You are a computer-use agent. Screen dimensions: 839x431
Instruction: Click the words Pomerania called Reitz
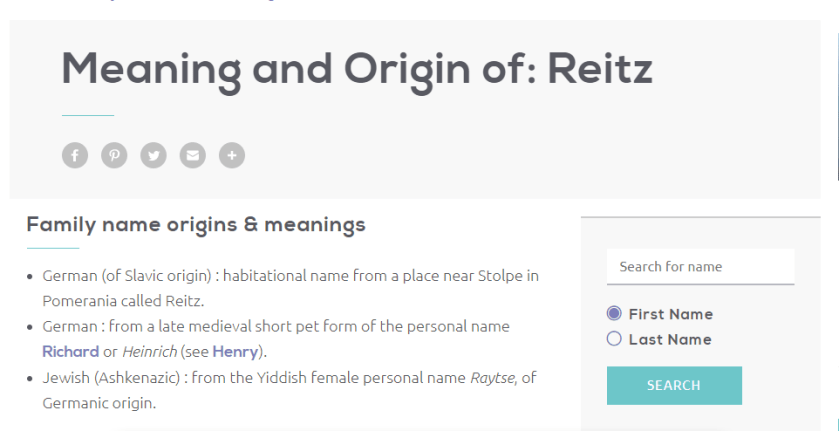pos(123,300)
